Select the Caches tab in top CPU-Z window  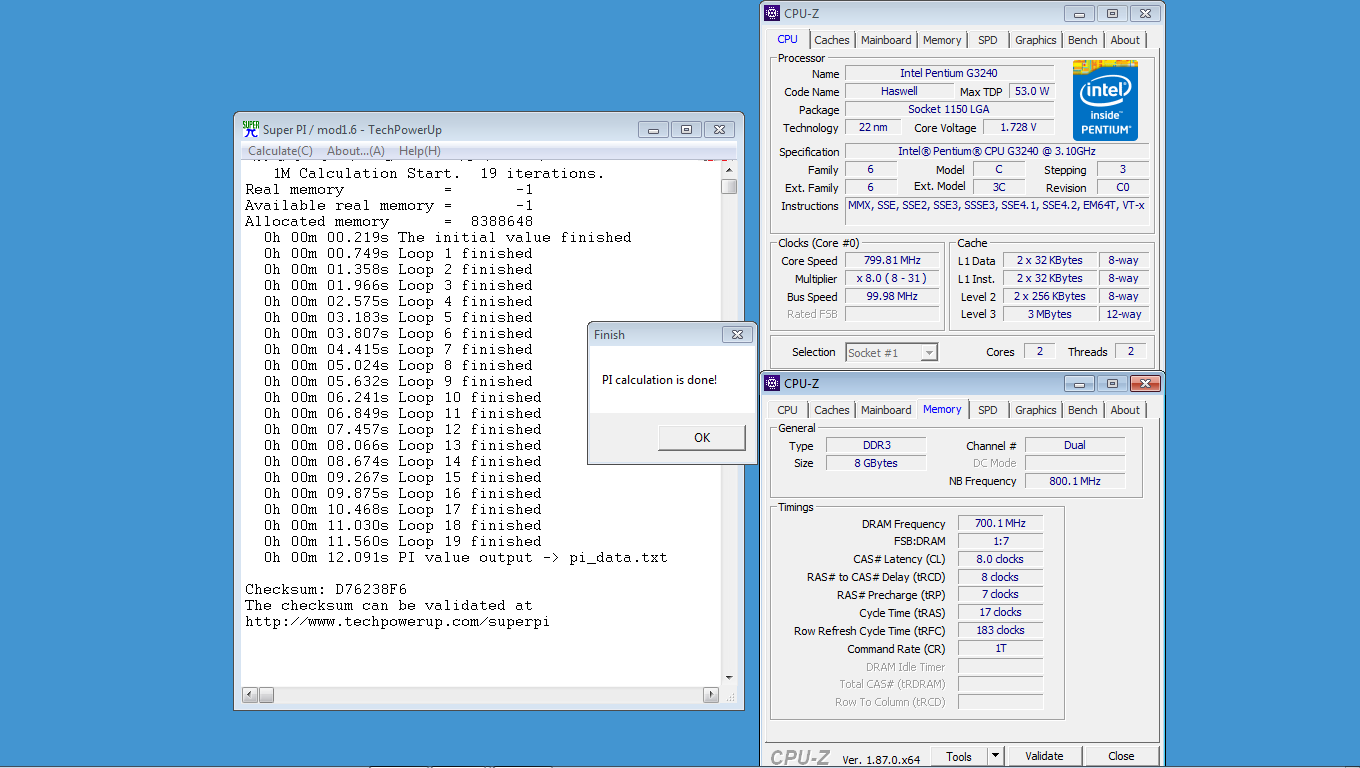[831, 41]
